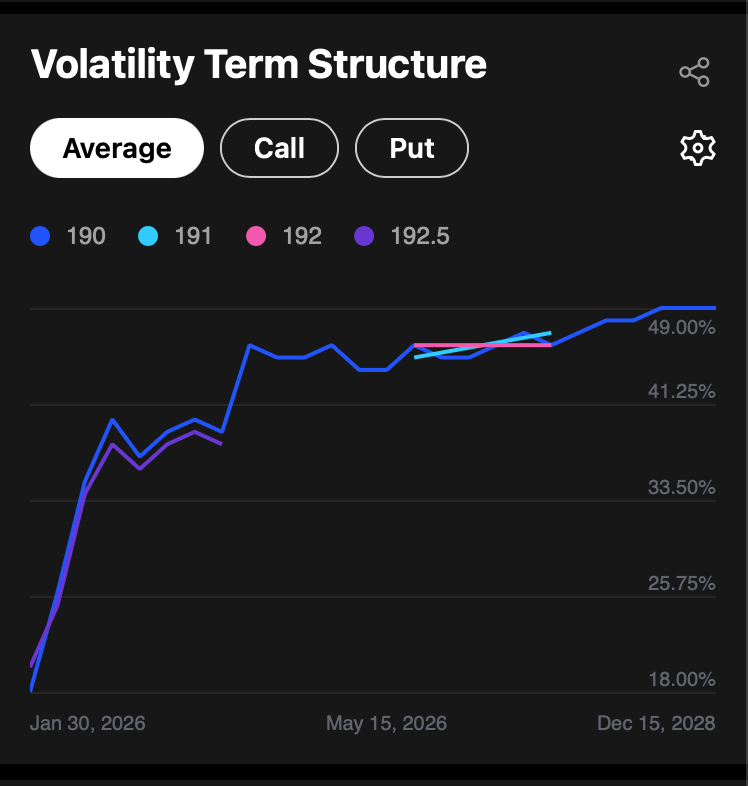
Task: Toggle the 191 strike series dot
Action: click(x=148, y=236)
